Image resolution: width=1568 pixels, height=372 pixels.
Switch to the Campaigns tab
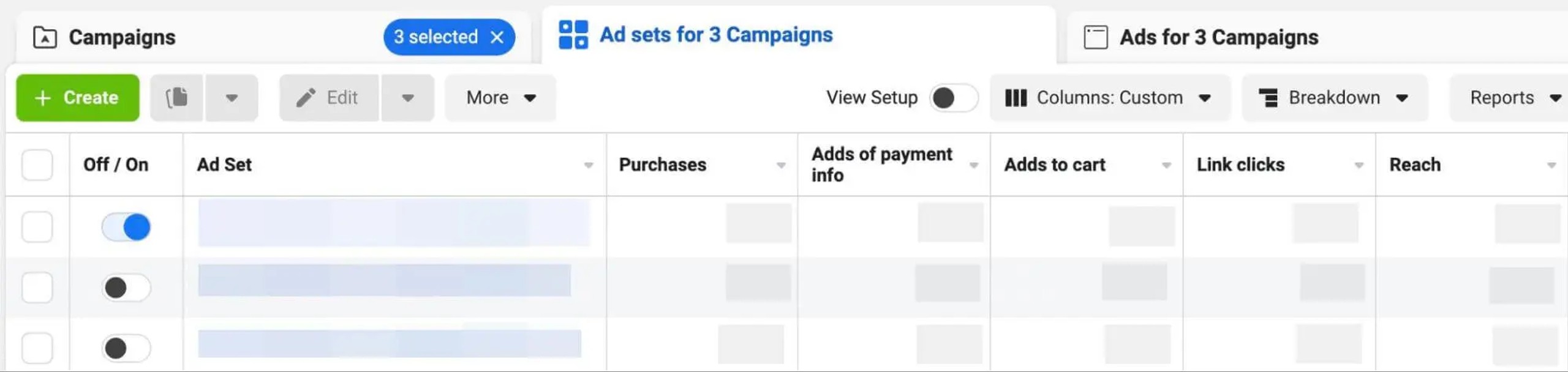point(122,37)
